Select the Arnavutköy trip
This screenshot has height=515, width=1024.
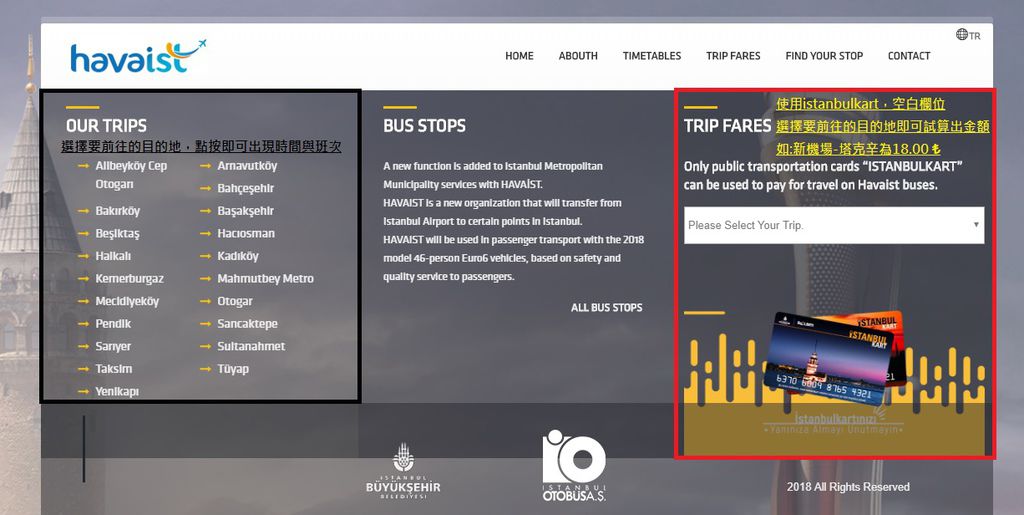point(248,166)
